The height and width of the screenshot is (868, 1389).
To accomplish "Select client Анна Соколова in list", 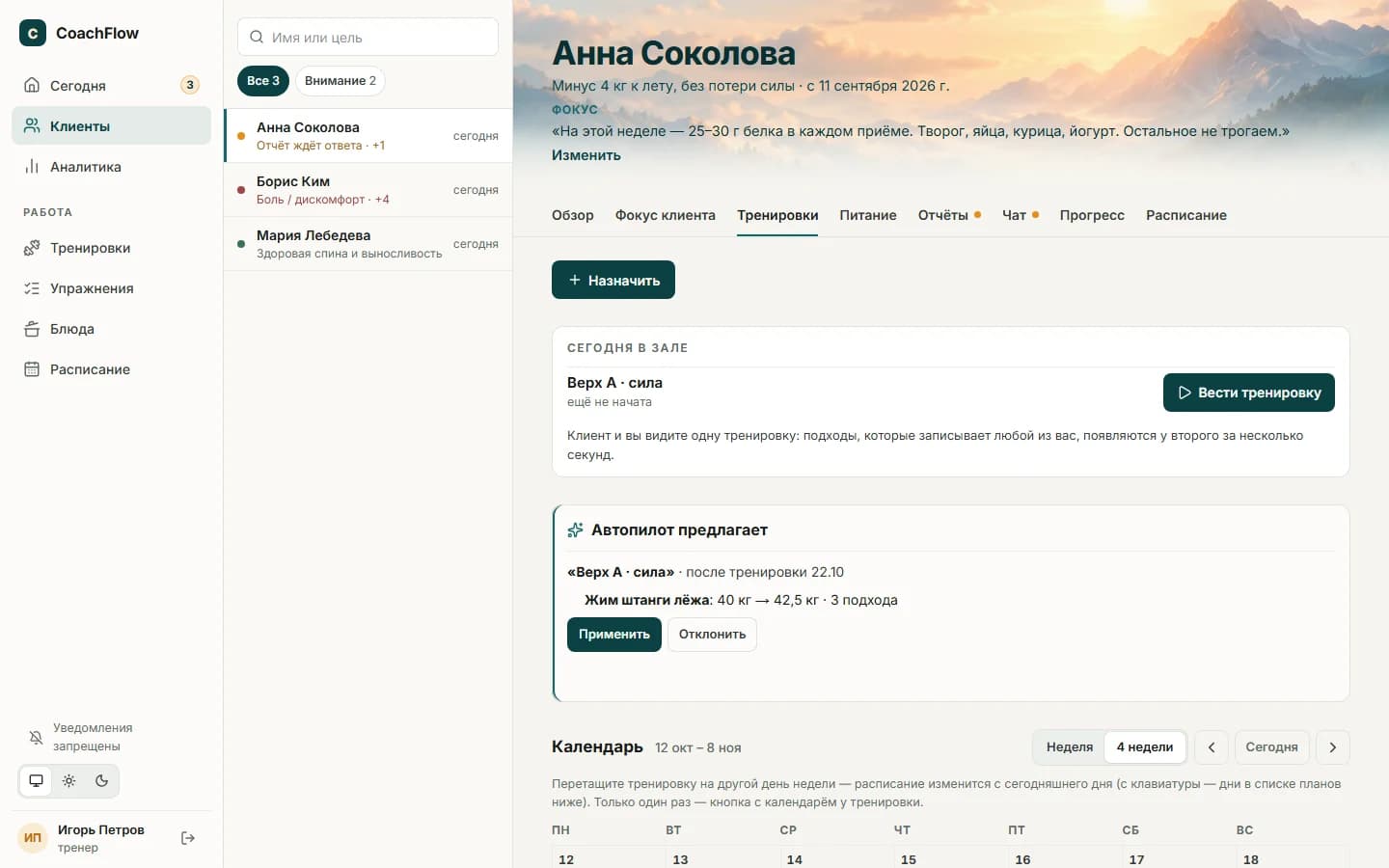I will pyautogui.click(x=368, y=136).
